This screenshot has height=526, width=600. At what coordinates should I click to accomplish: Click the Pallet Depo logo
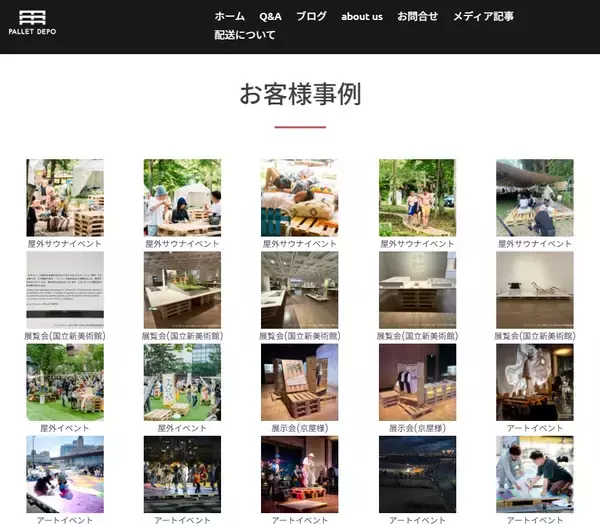click(33, 23)
